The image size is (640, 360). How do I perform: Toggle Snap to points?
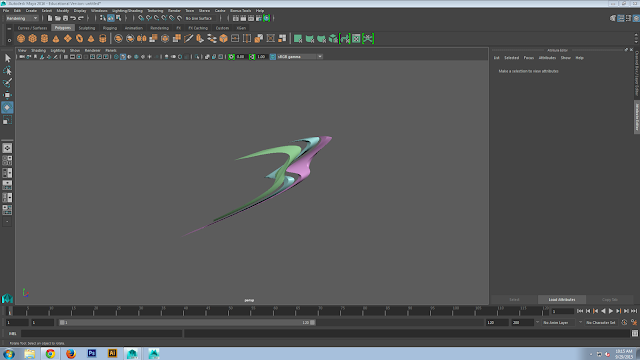click(157, 18)
